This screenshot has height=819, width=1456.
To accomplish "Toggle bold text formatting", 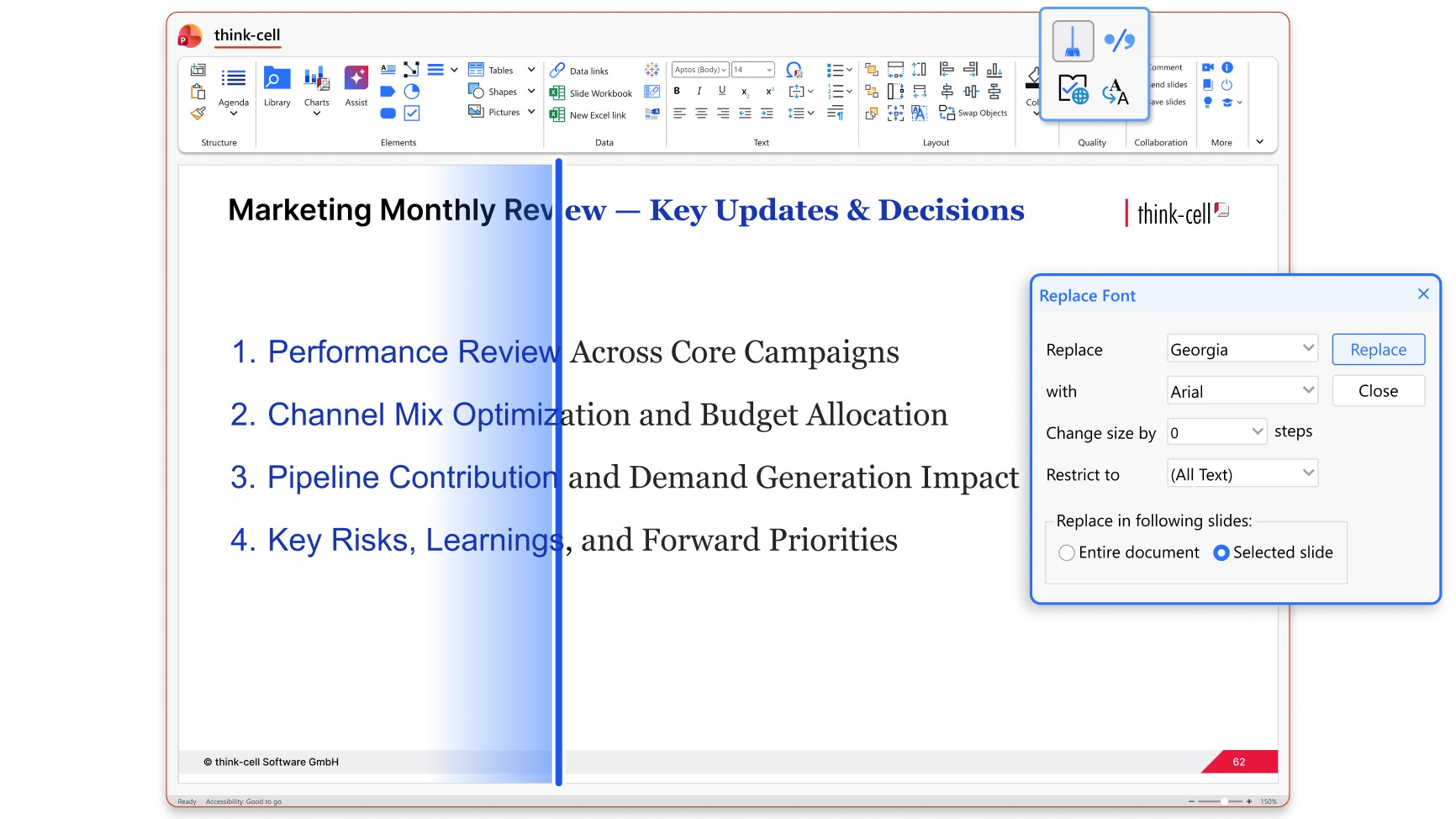I will [x=677, y=91].
